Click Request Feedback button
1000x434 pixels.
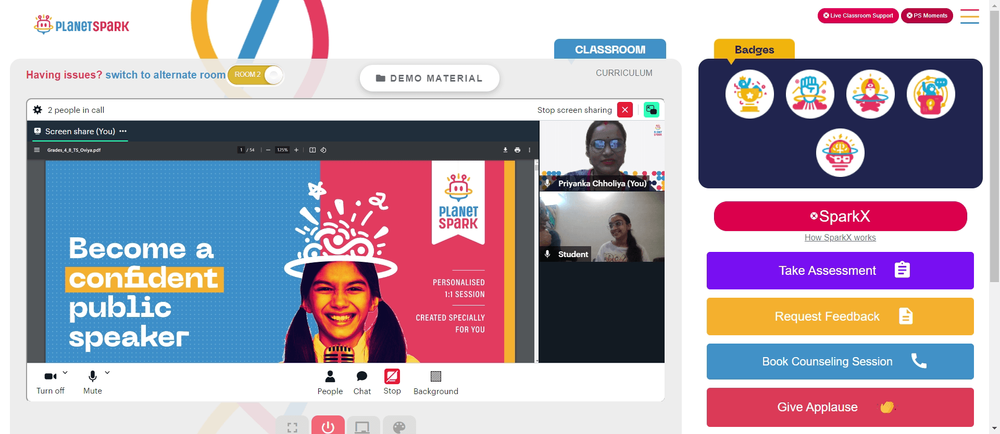pyautogui.click(x=840, y=316)
